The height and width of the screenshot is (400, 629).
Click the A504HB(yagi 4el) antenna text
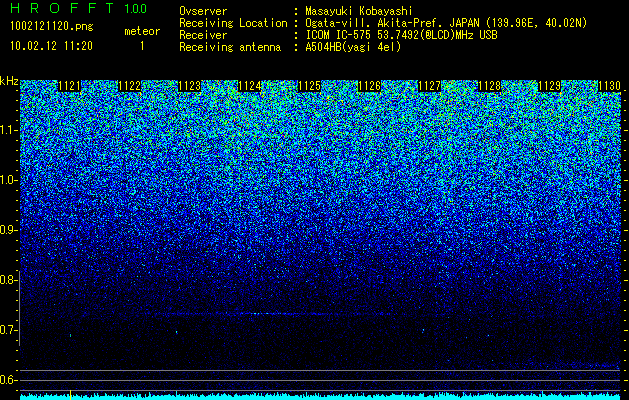[353, 47]
